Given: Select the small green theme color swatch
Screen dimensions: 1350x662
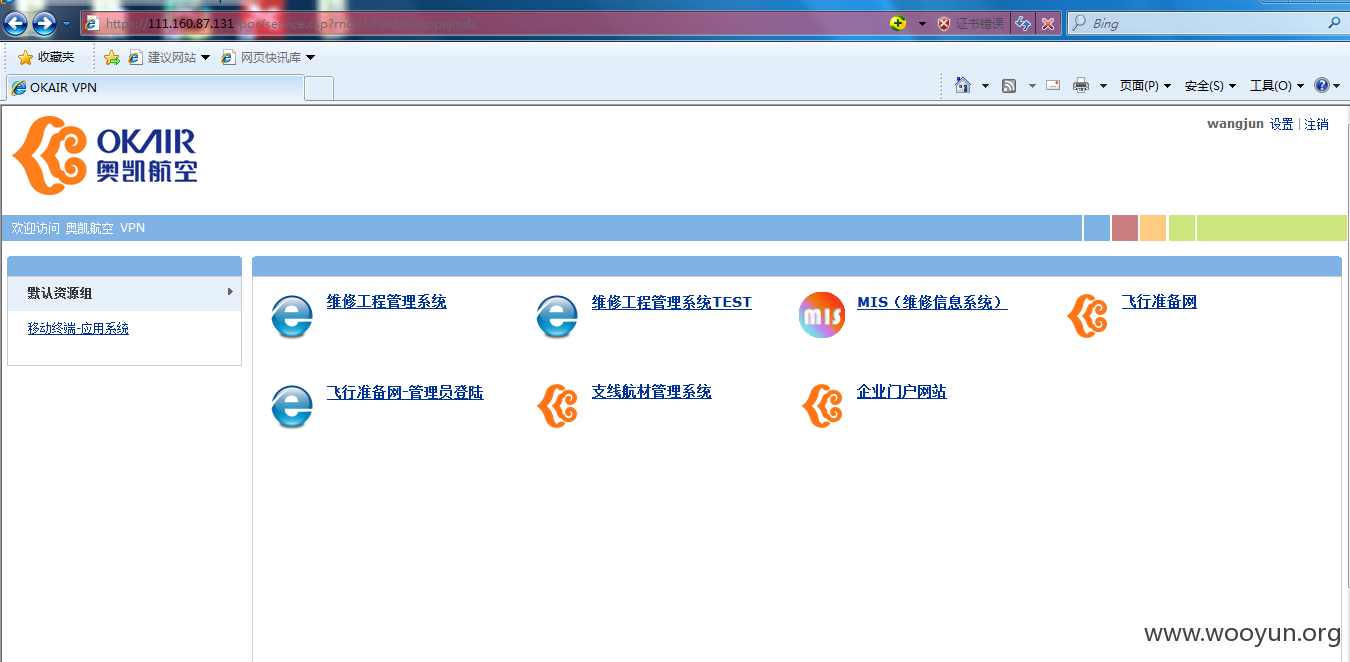Looking at the screenshot, I should [x=1182, y=228].
